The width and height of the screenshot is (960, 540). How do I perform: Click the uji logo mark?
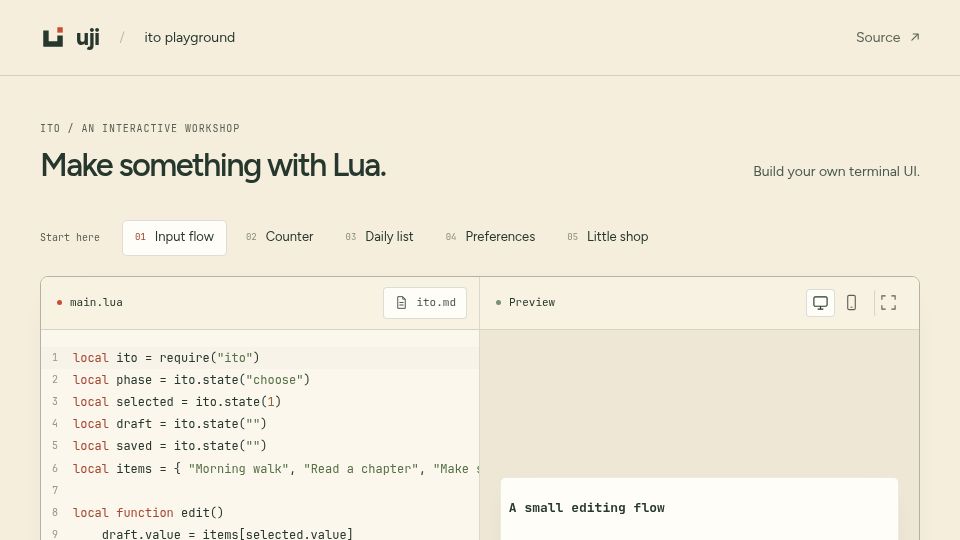[53, 37]
